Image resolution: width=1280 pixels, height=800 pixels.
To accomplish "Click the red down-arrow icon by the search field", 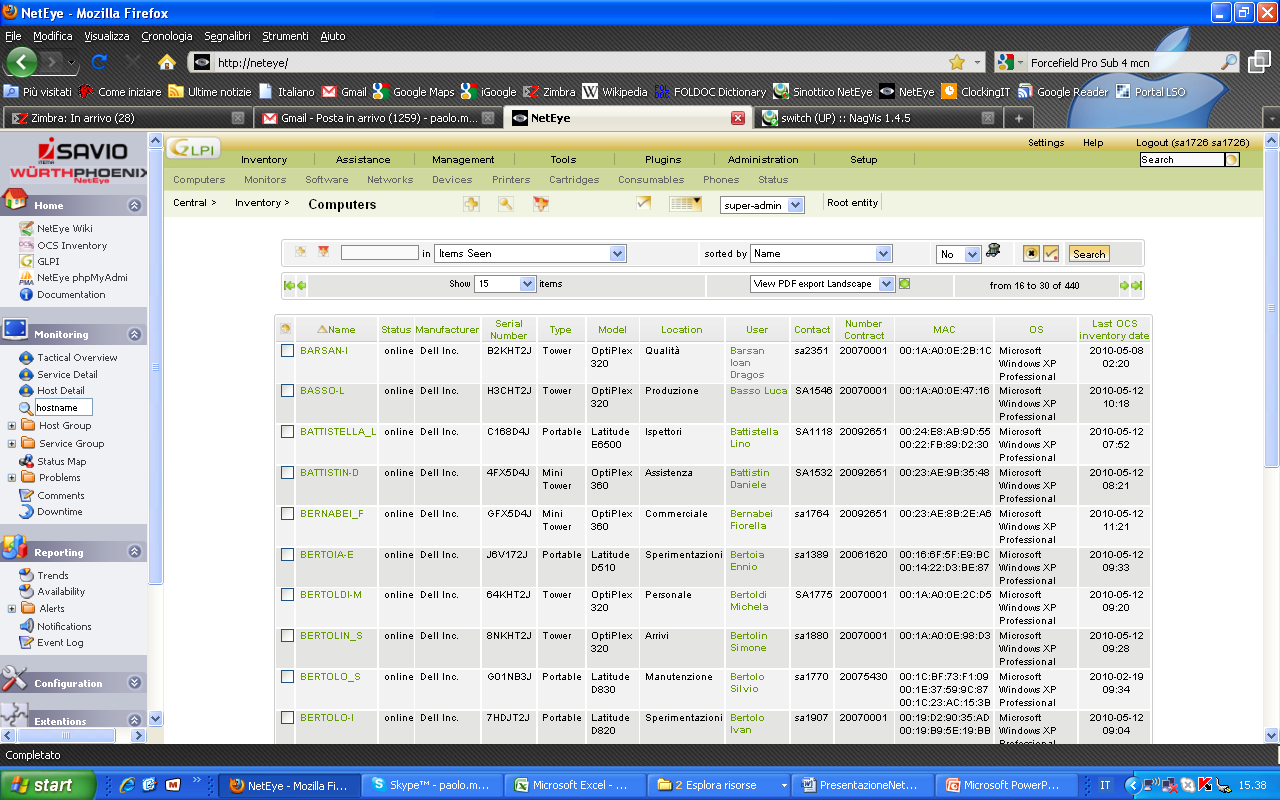I will click(323, 252).
